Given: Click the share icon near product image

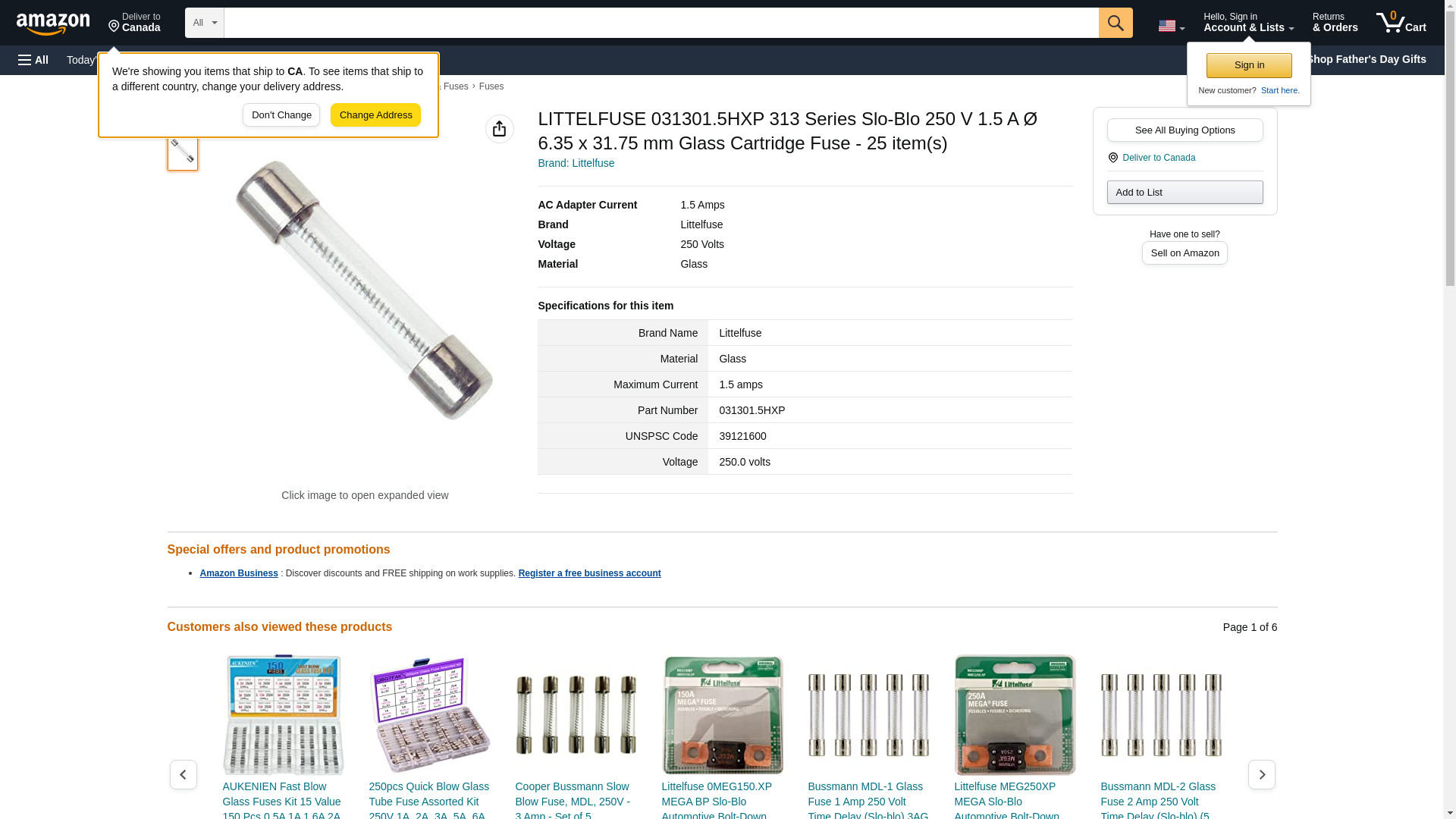Looking at the screenshot, I should (x=500, y=129).
